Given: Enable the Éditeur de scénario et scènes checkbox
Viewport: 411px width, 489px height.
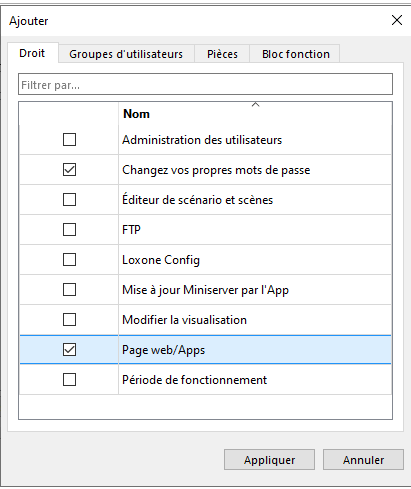Looking at the screenshot, I should [69, 200].
